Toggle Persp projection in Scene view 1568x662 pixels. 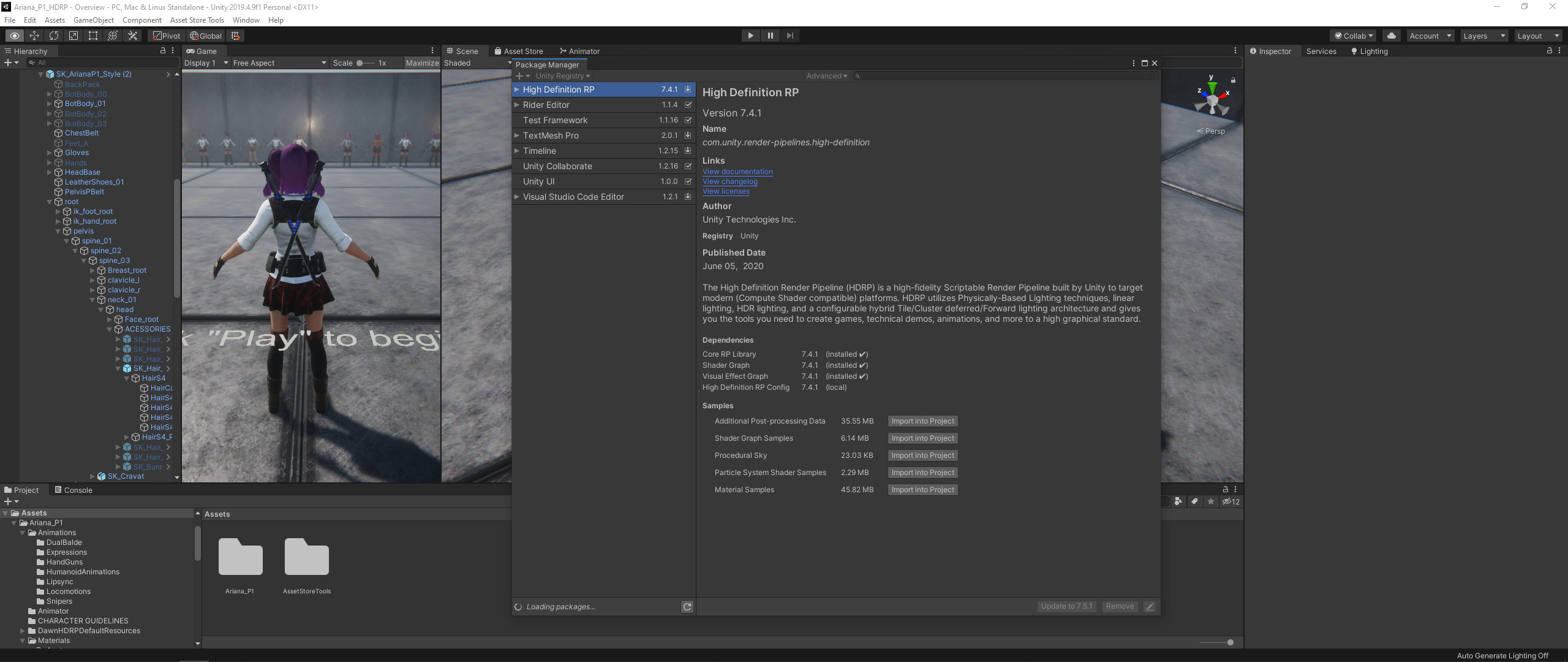point(1211,131)
